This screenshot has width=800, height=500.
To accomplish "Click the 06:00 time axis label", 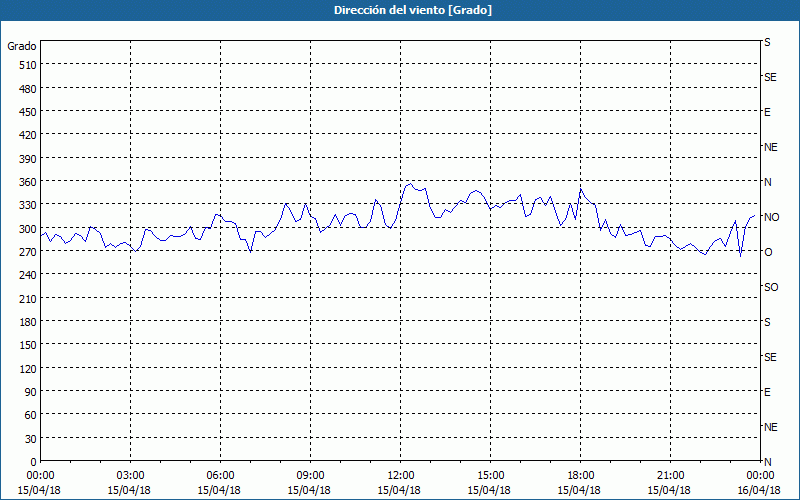I will [220, 476].
